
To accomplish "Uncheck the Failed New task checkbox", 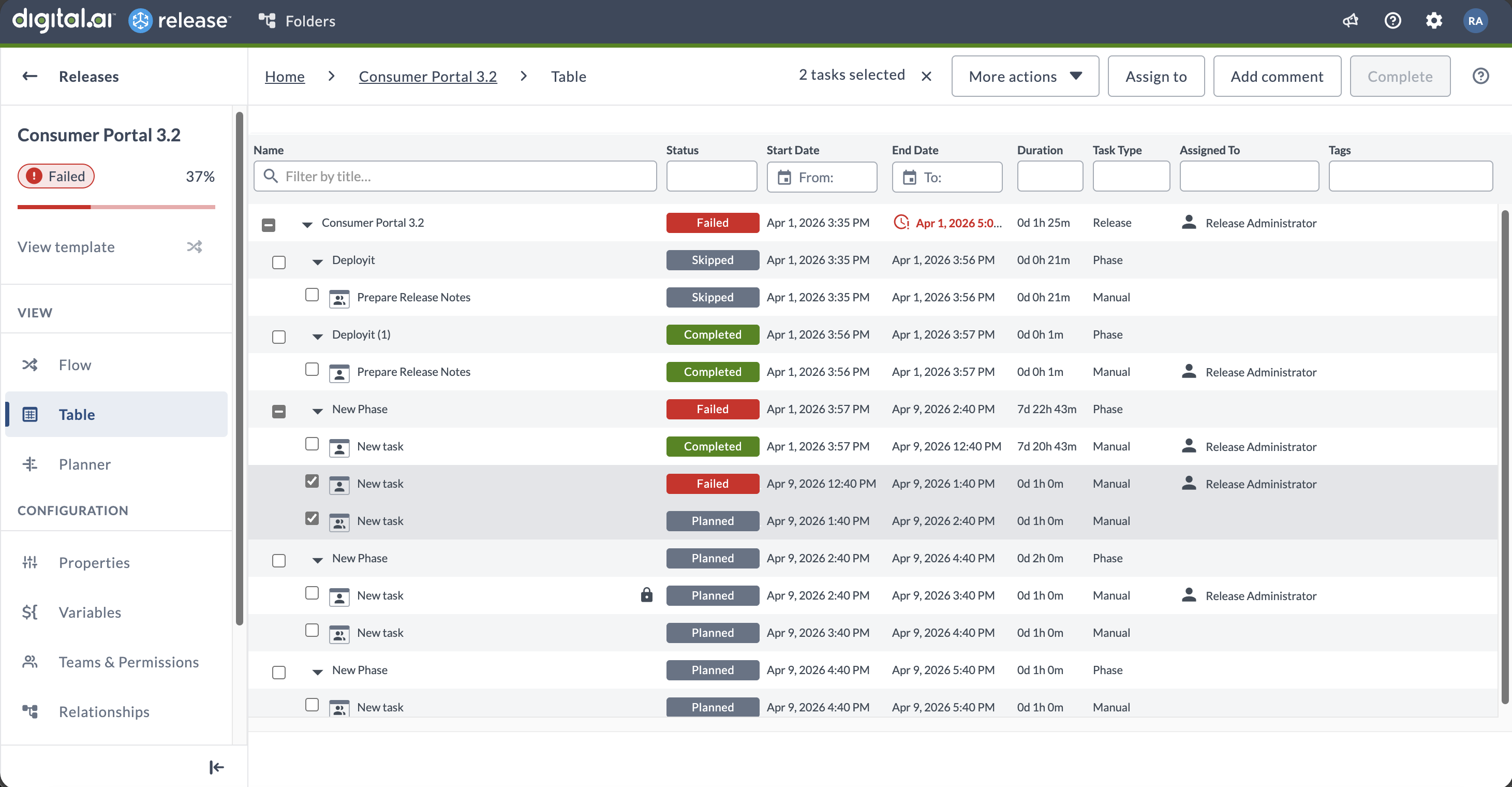I will (312, 482).
